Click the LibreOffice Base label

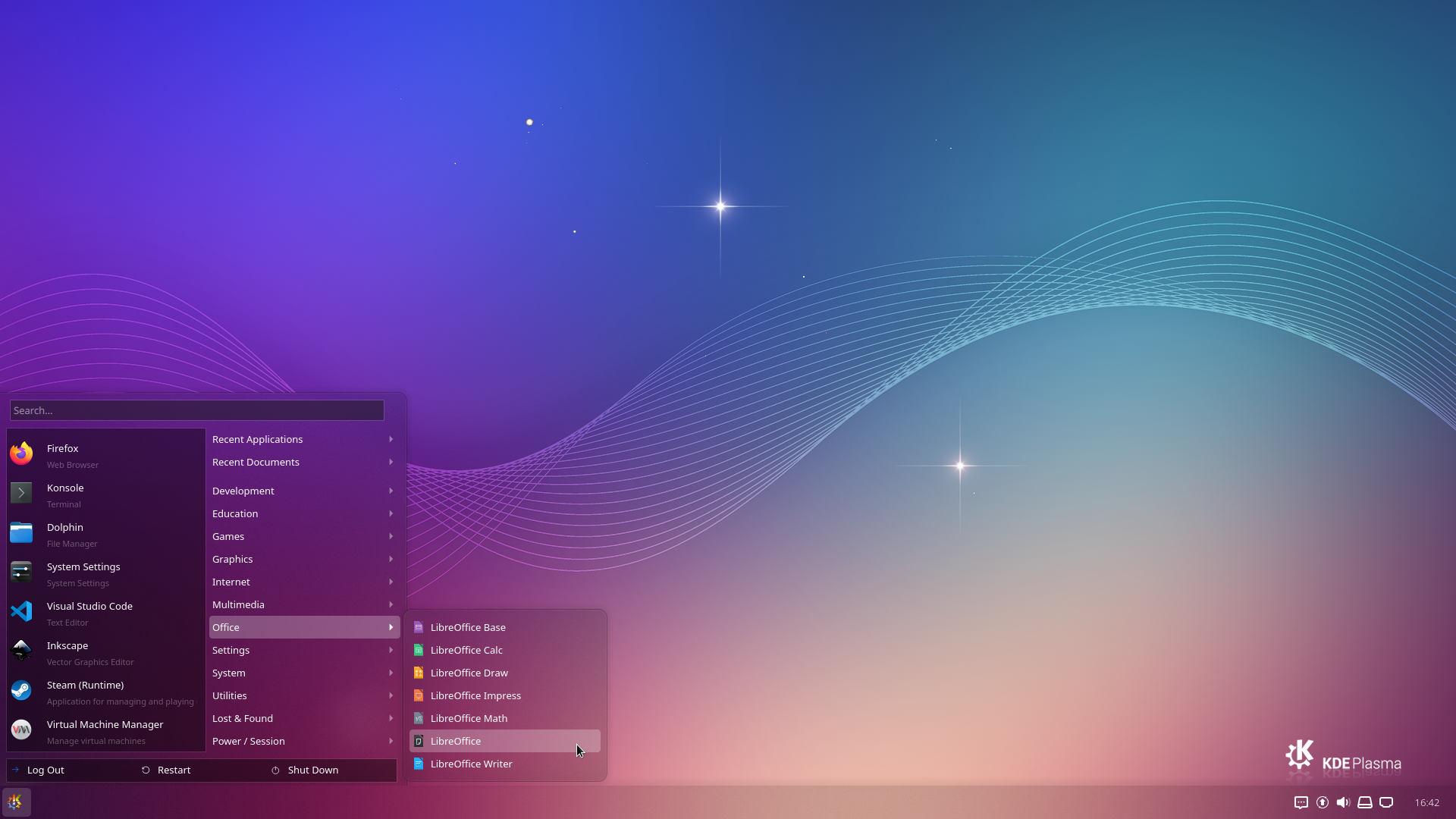pyautogui.click(x=468, y=627)
